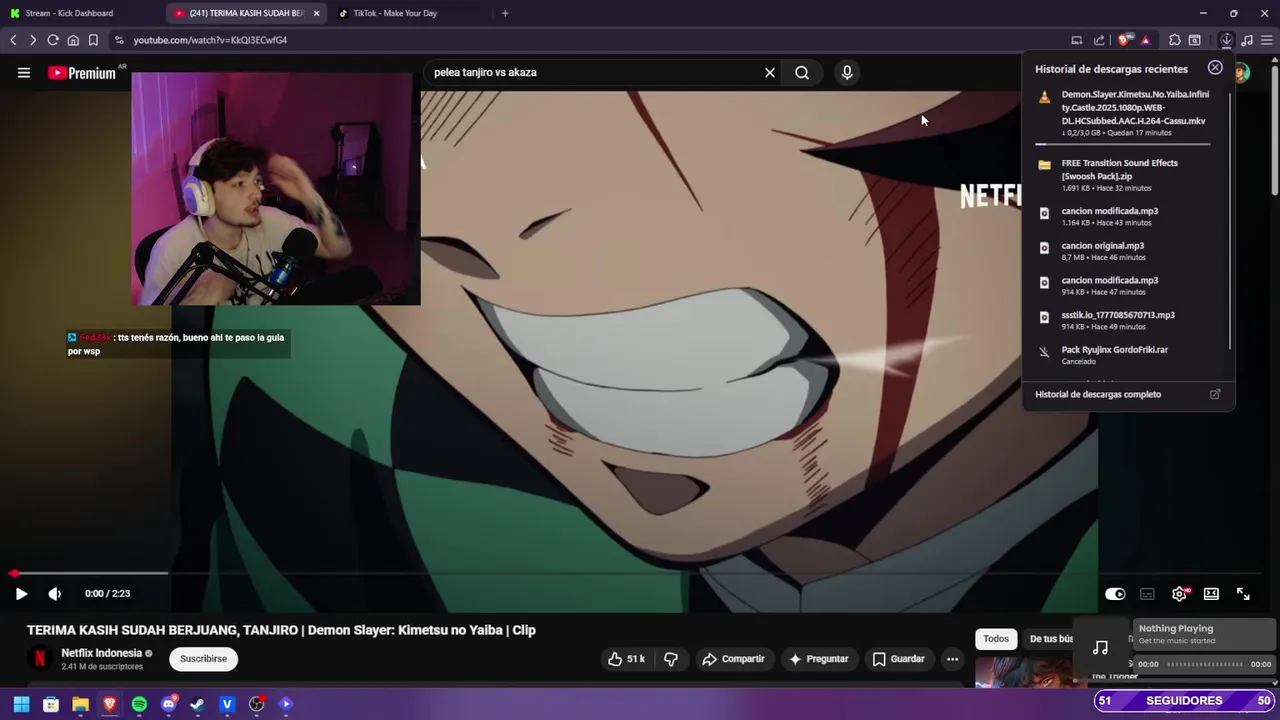Open File Explorer from taskbar
1280x720 pixels.
pos(80,704)
